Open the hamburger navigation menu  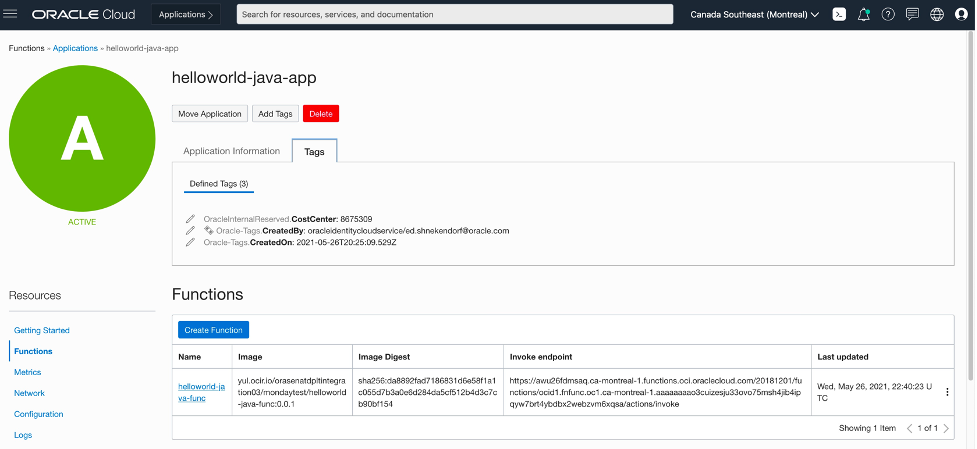tap(10, 14)
